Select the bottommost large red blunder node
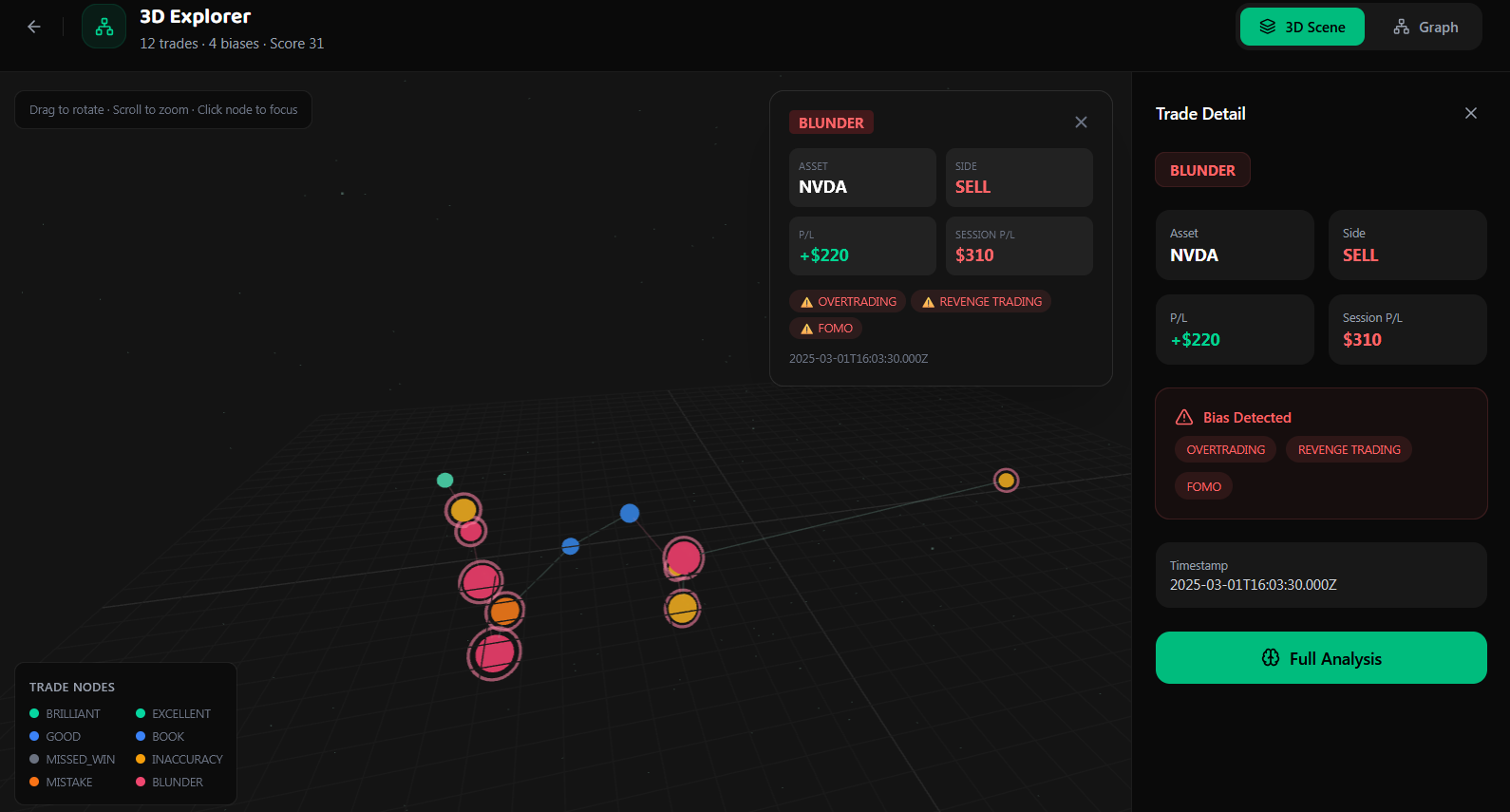This screenshot has height=812, width=1510. point(494,653)
